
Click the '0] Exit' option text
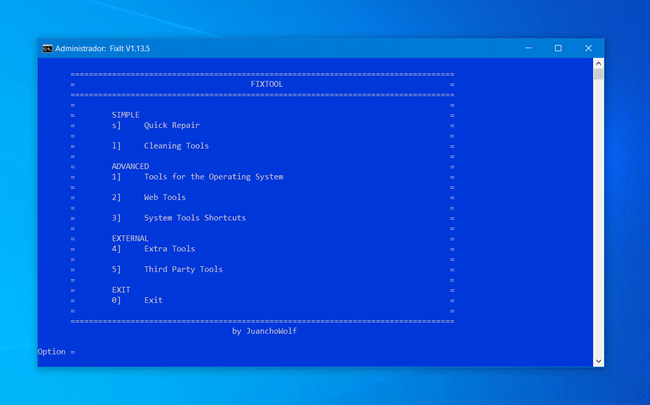(137, 300)
